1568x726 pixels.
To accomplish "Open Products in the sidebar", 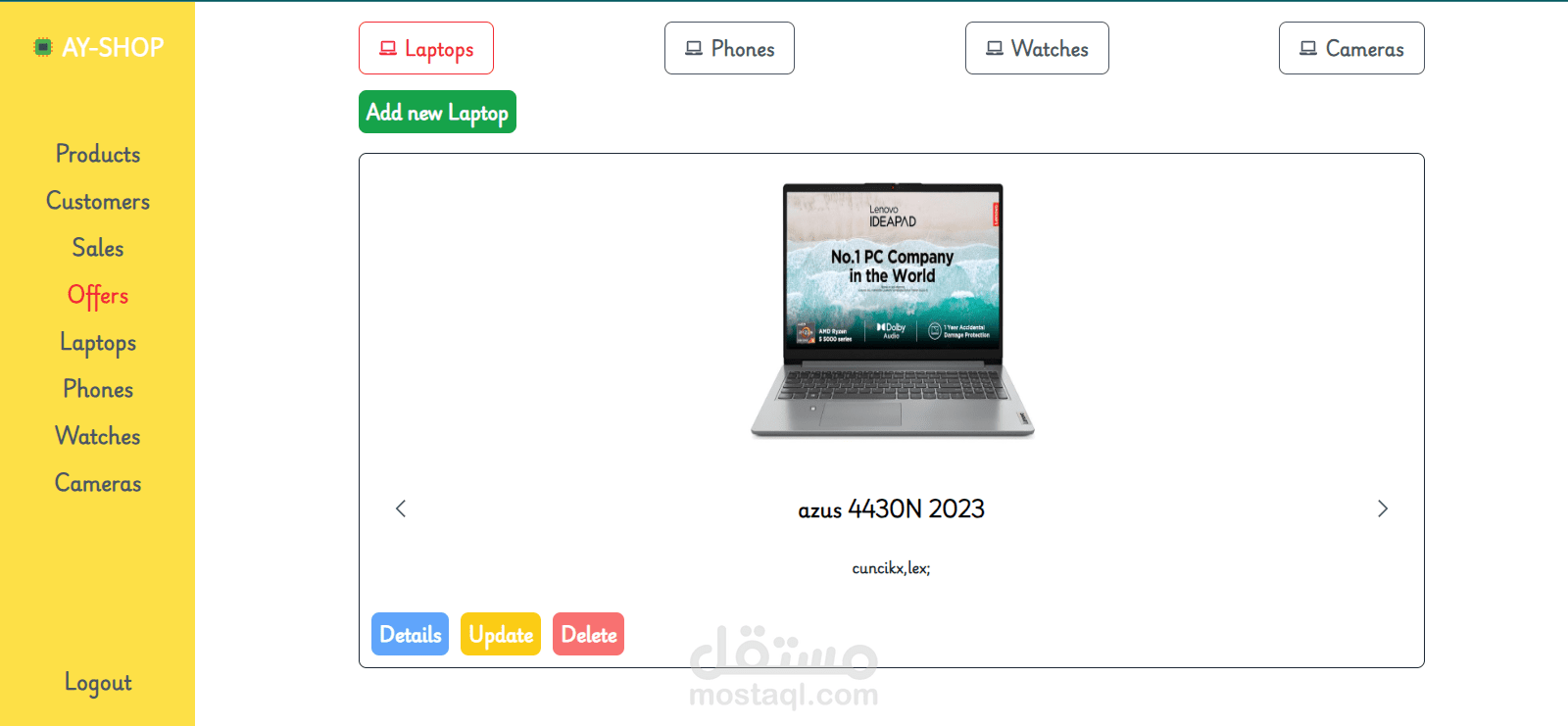I will (x=98, y=154).
